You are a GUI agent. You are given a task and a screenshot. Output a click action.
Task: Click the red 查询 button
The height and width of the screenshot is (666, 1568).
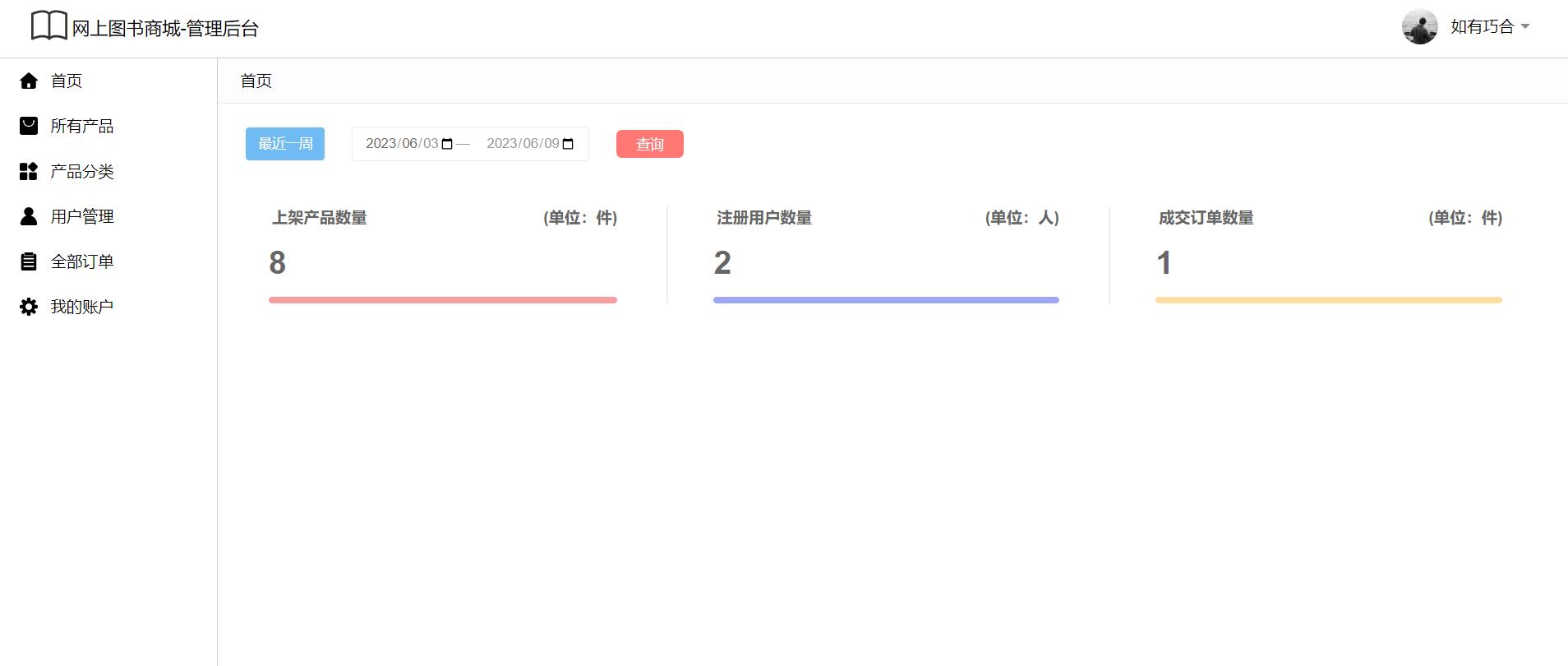650,144
